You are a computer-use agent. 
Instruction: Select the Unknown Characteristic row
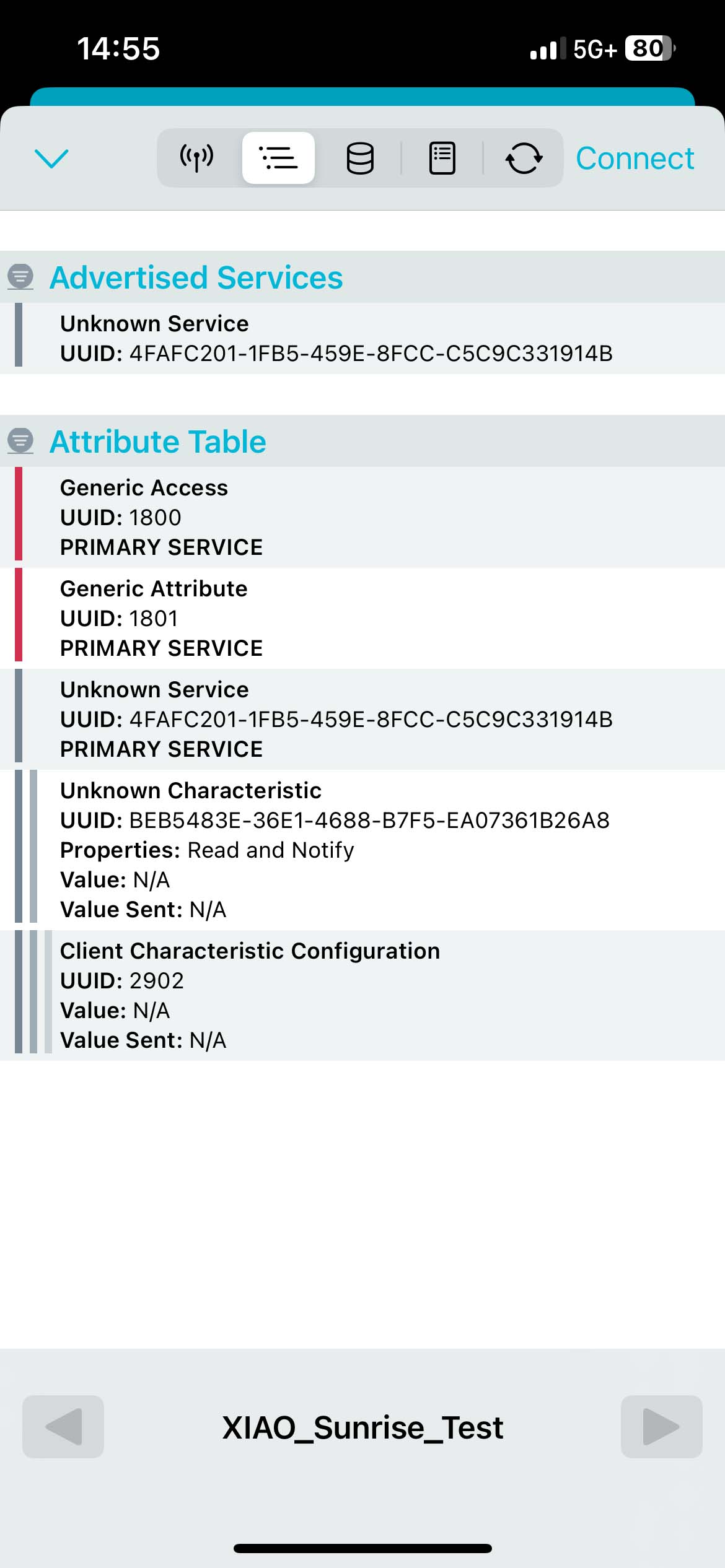click(362, 850)
